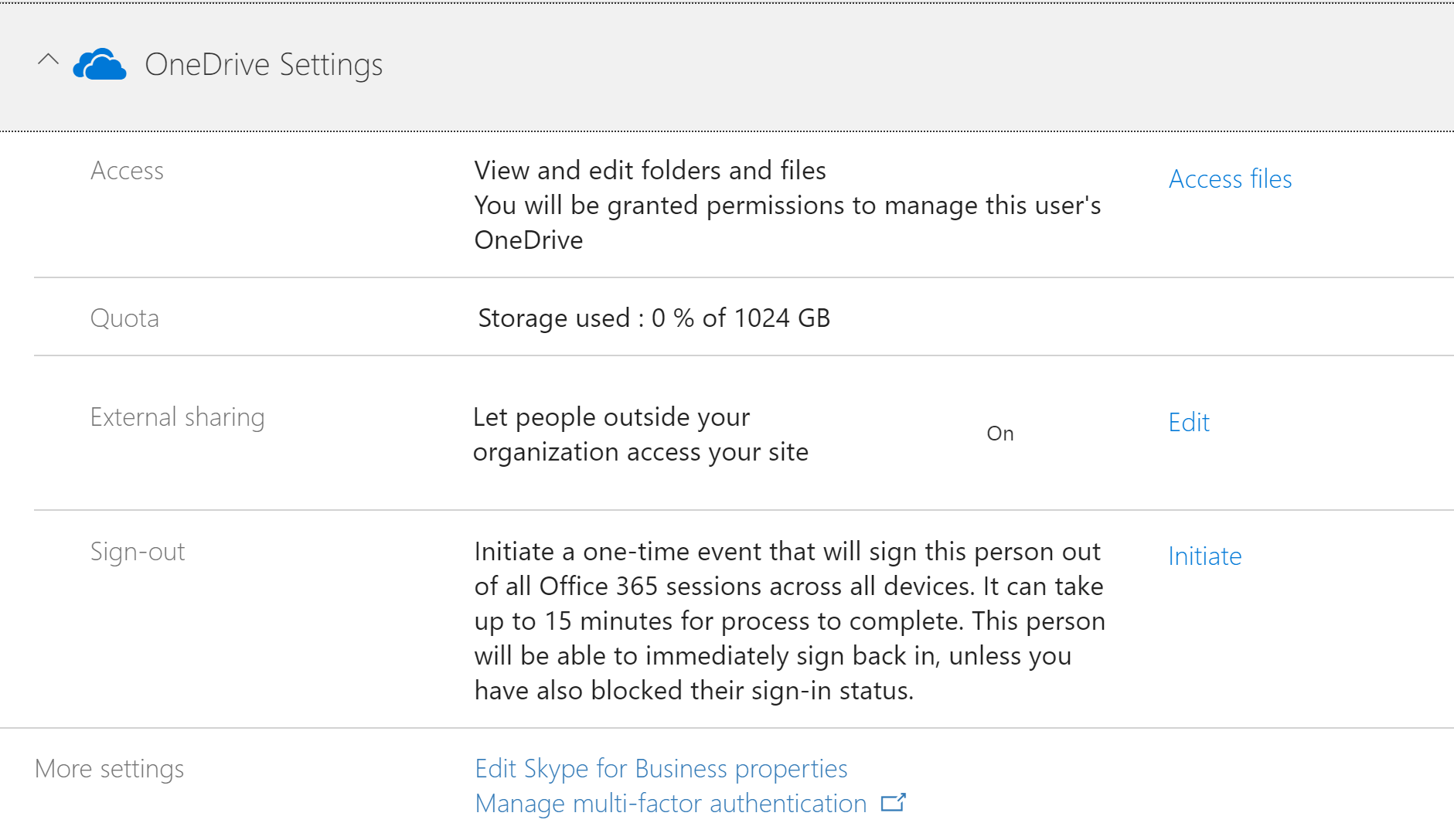
Task: Click the OneDrive cloud icon
Action: [100, 64]
